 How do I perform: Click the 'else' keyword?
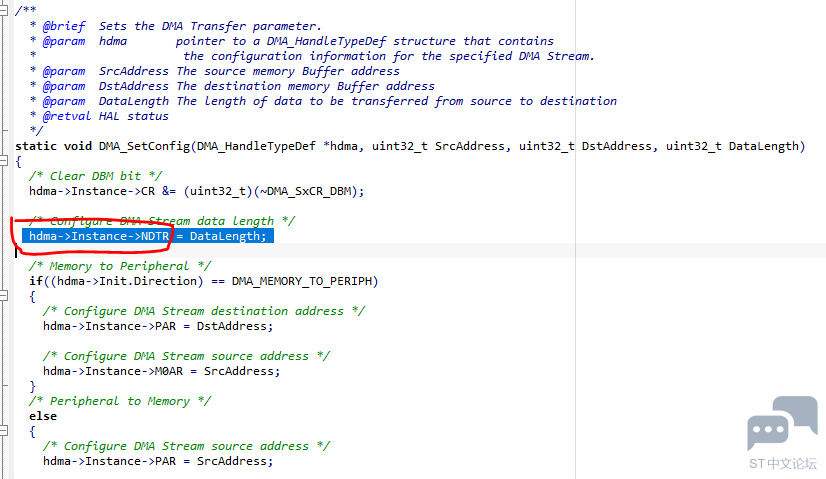point(43,416)
